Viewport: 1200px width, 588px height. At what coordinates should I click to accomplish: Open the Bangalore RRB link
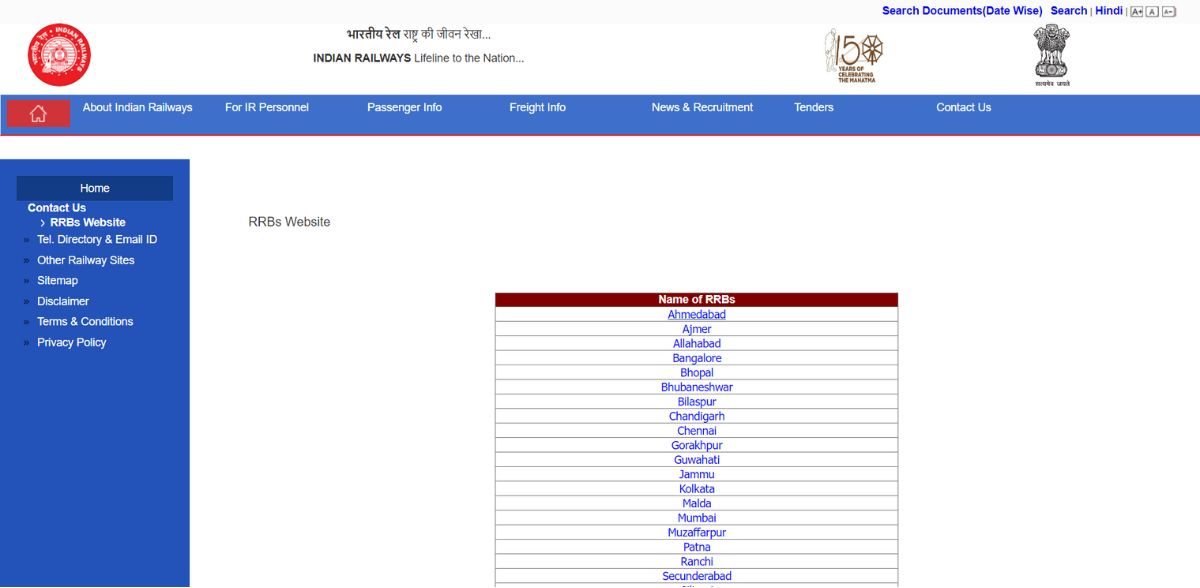(697, 358)
